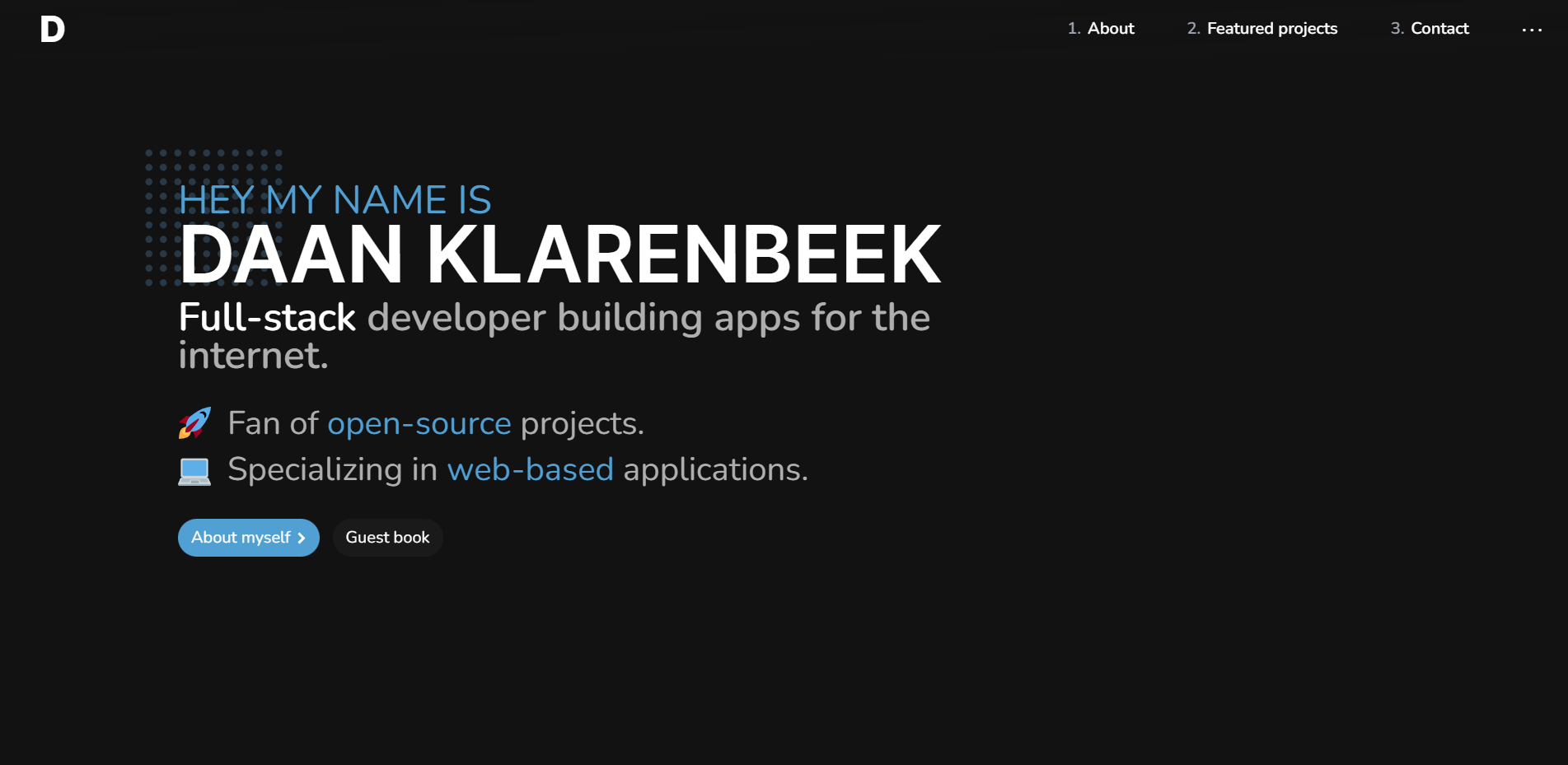1568x765 pixels.
Task: Click the web-based highlighted text
Action: [x=531, y=470]
